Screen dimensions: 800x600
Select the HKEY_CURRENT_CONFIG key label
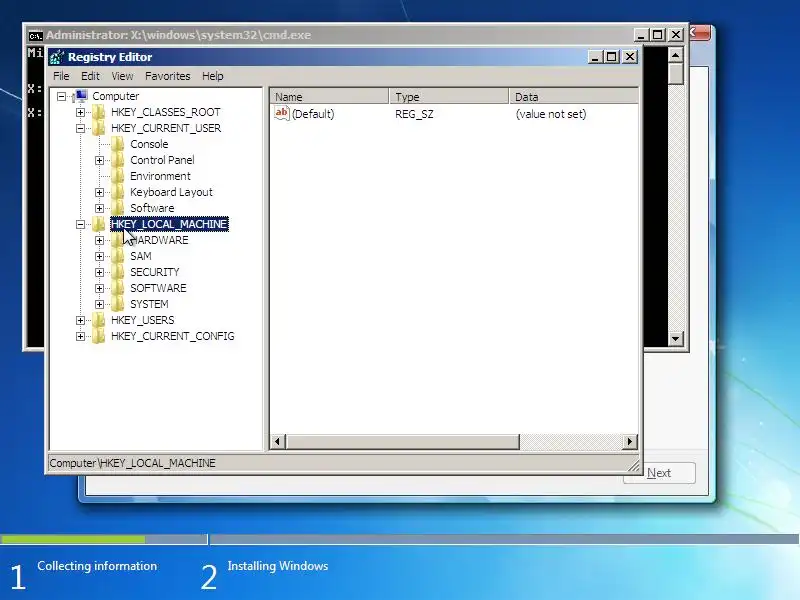click(x=172, y=336)
